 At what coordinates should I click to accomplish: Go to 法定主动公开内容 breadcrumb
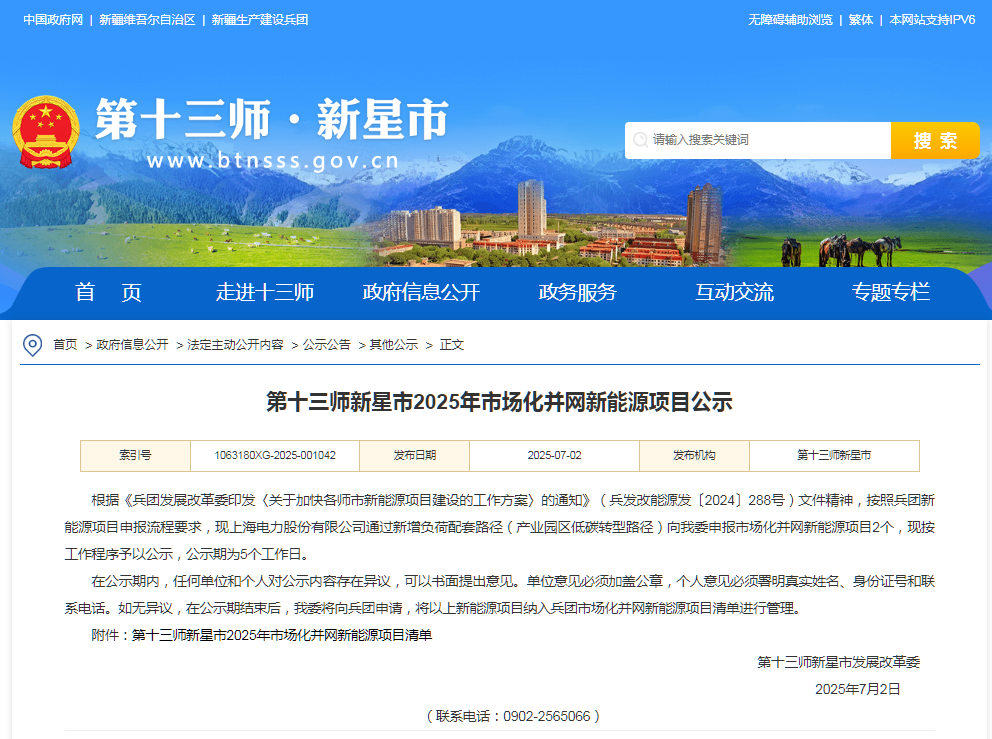tap(235, 345)
